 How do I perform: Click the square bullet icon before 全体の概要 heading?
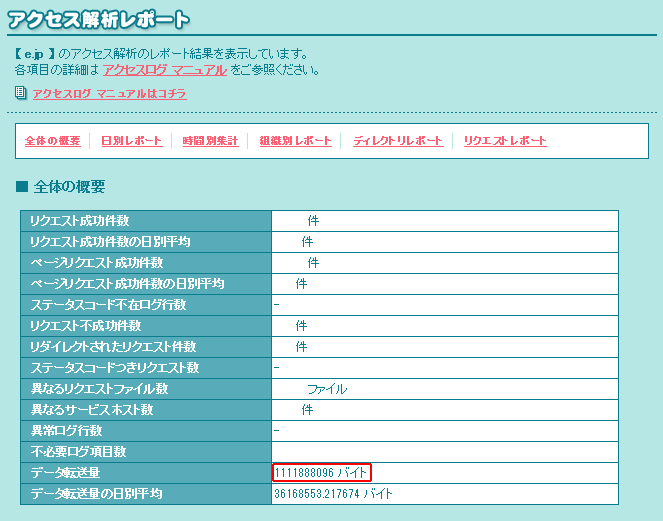[x=21, y=187]
